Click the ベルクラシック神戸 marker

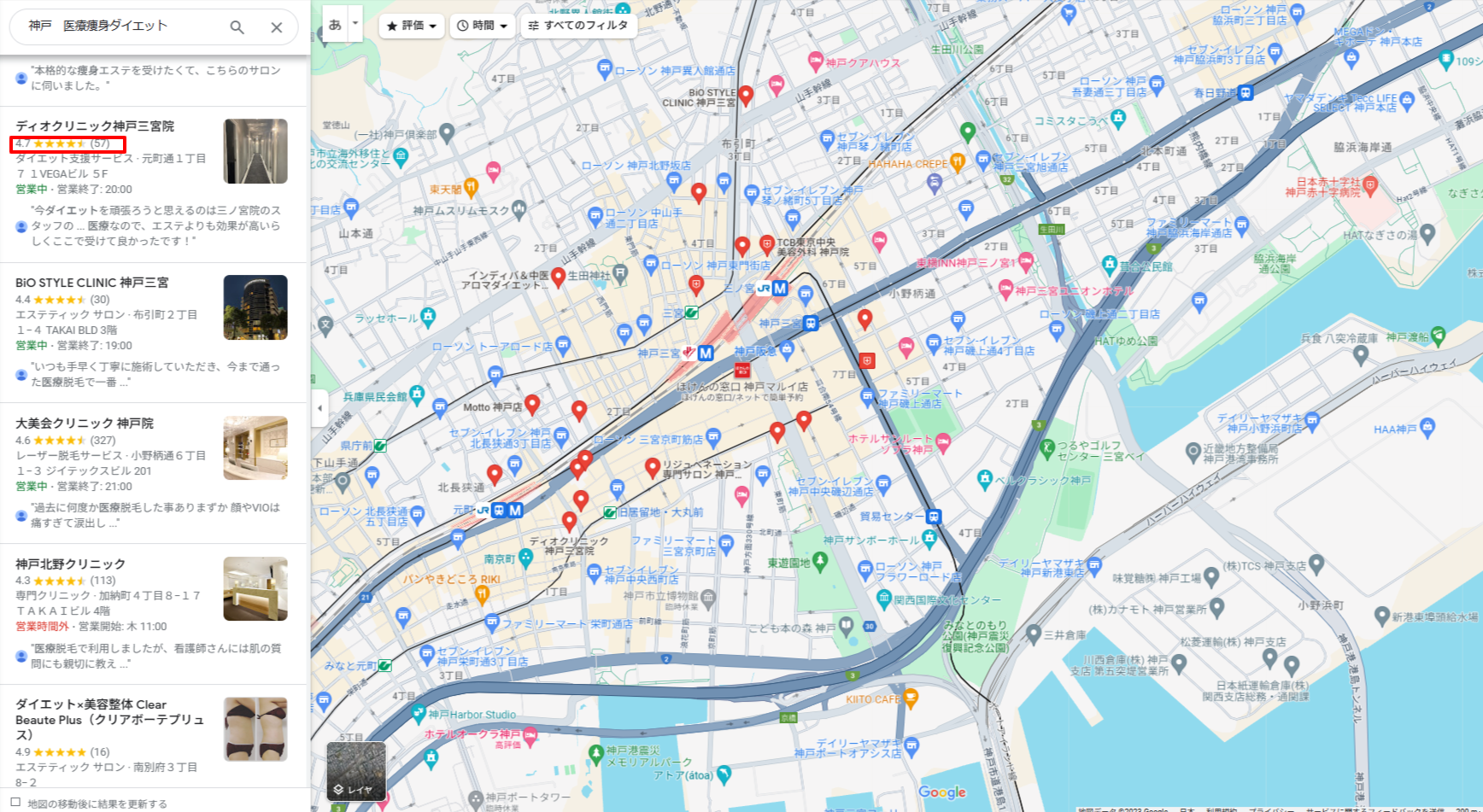[984, 478]
